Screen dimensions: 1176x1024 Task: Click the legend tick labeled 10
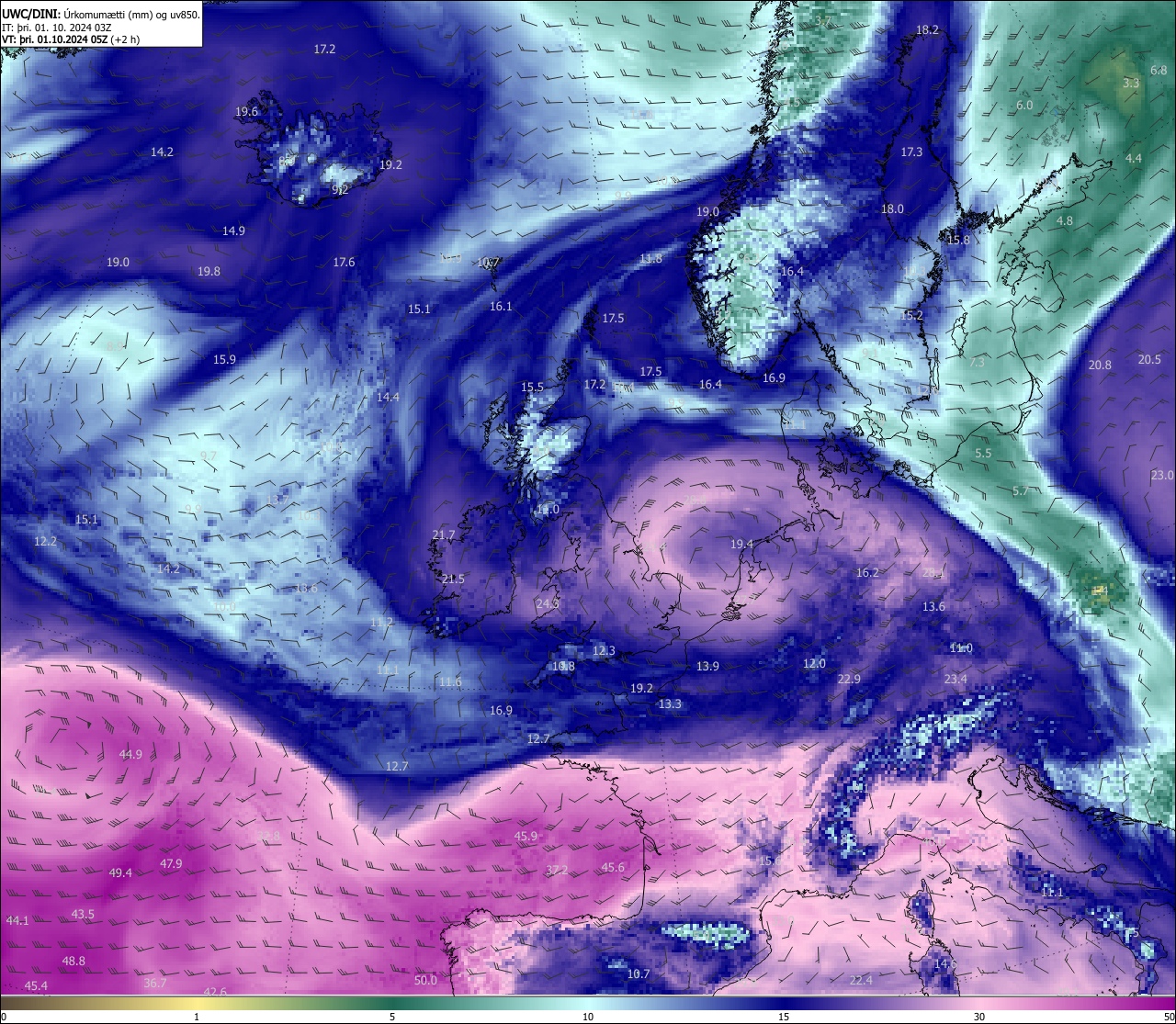pos(588,1017)
